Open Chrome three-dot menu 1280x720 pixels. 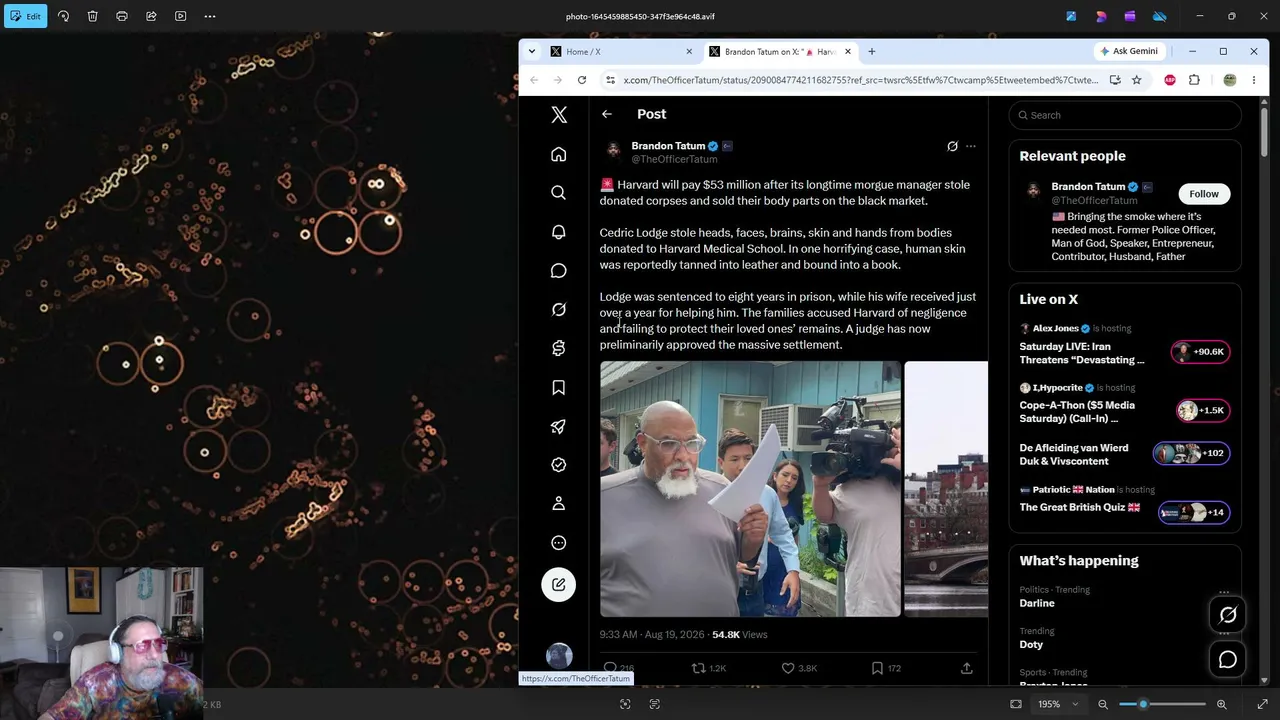coord(1254,80)
